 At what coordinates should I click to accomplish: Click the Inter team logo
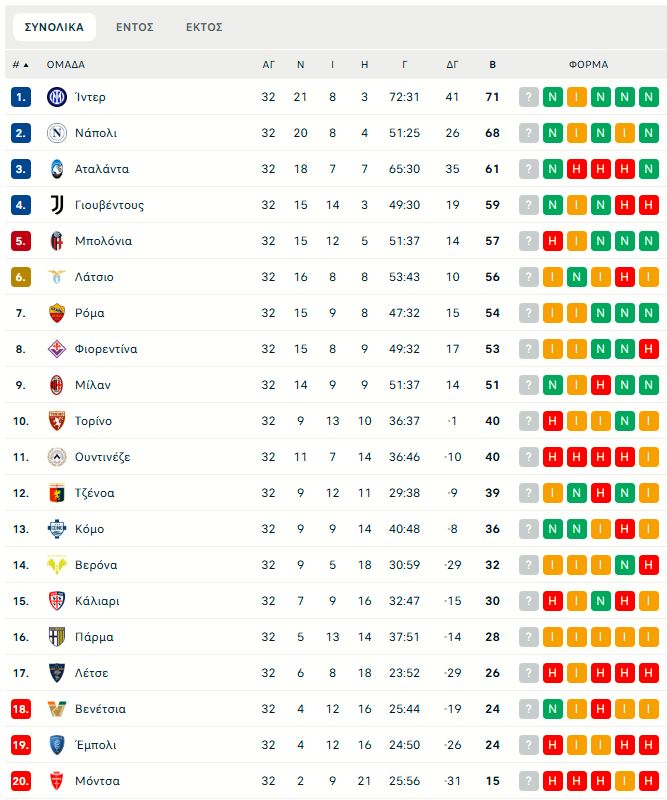tap(56, 97)
